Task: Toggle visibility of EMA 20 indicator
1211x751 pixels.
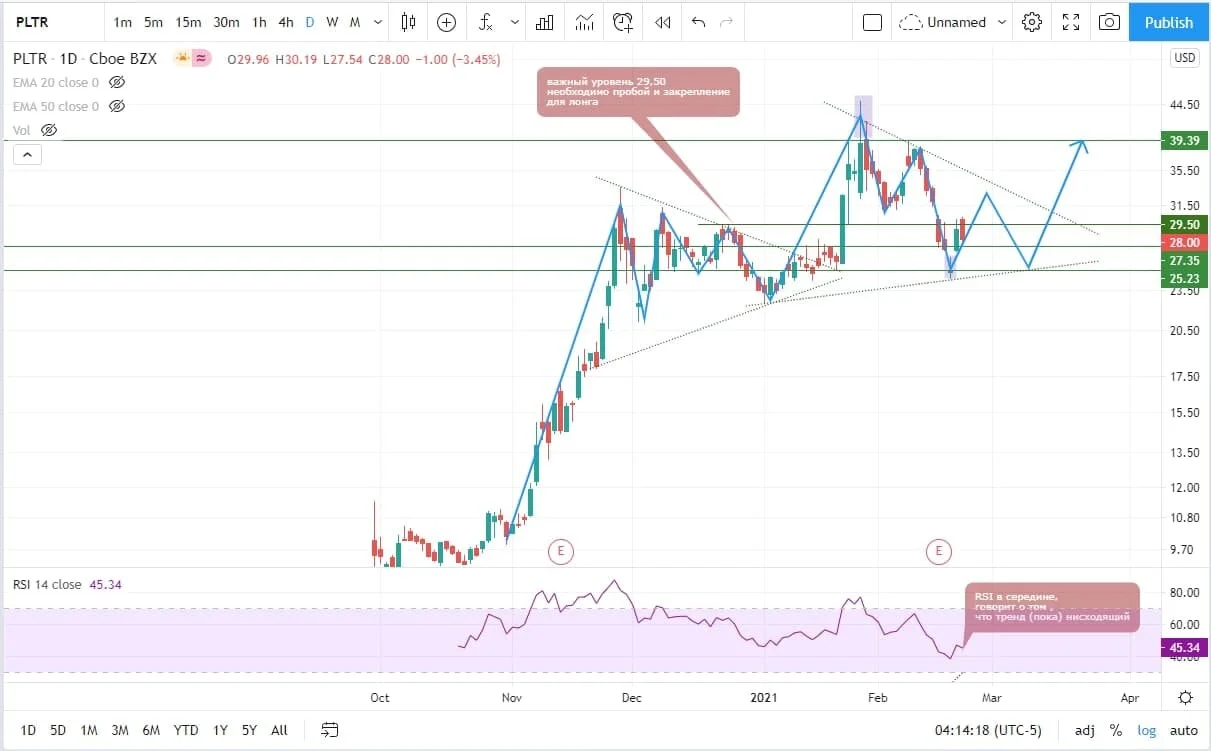Action: pos(117,82)
